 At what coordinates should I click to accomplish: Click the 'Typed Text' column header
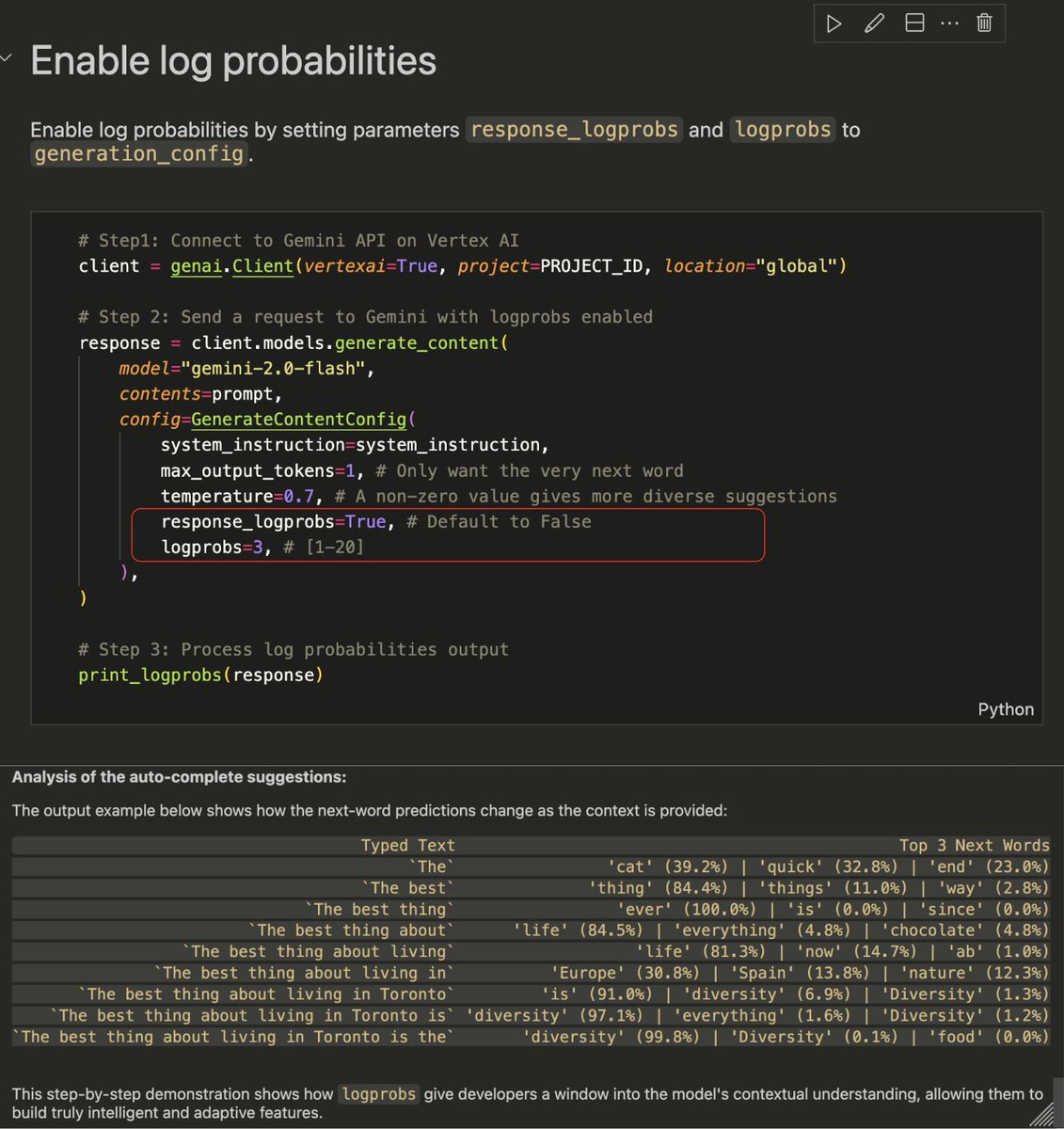click(407, 846)
